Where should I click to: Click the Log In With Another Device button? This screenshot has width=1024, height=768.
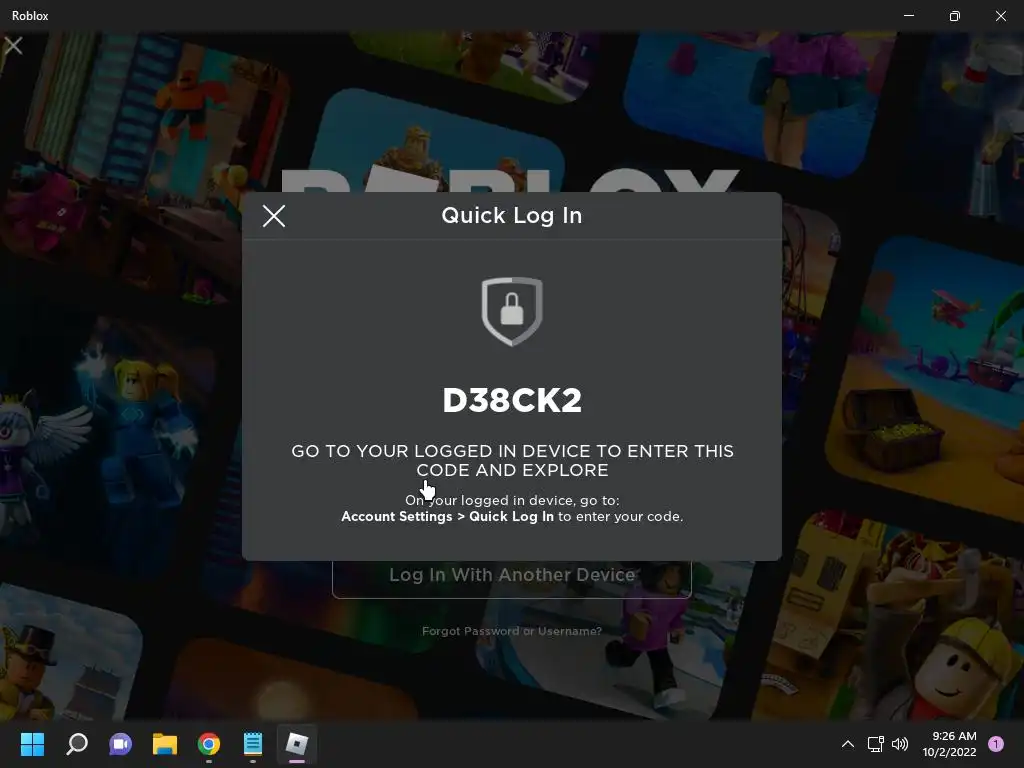click(x=512, y=577)
